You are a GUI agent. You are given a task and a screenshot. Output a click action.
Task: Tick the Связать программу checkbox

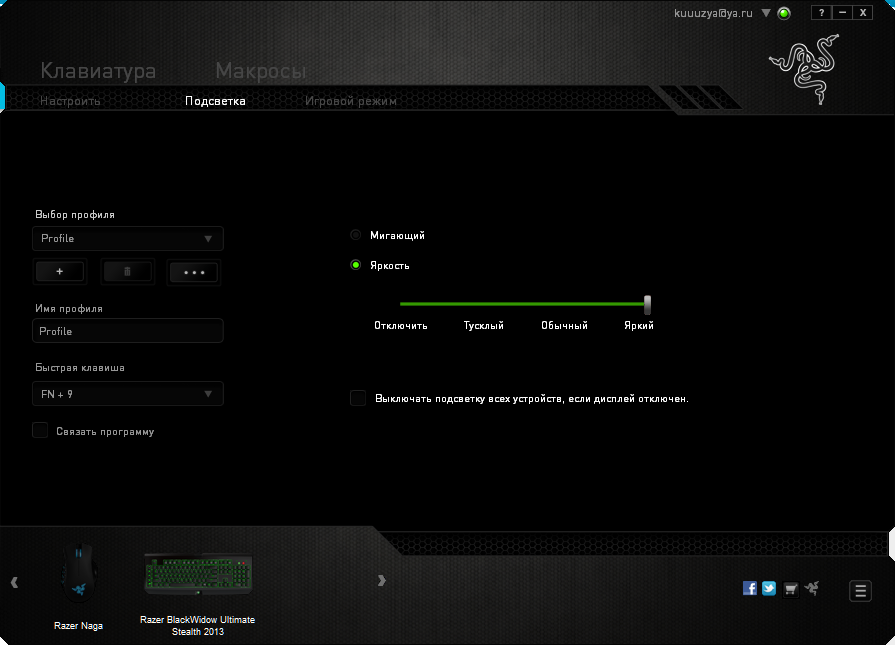40,430
